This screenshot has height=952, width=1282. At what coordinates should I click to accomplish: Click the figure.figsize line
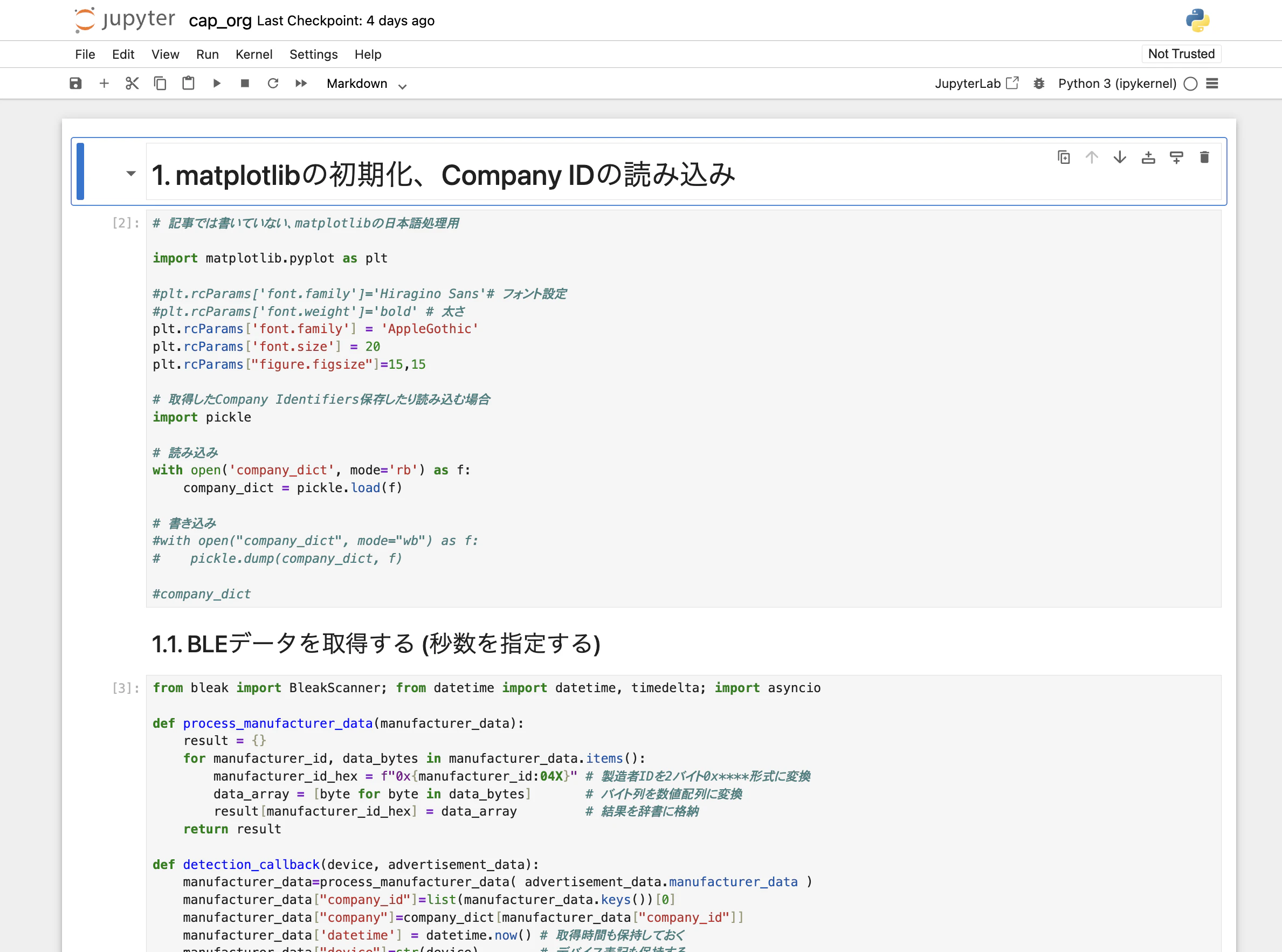pyautogui.click(x=290, y=365)
